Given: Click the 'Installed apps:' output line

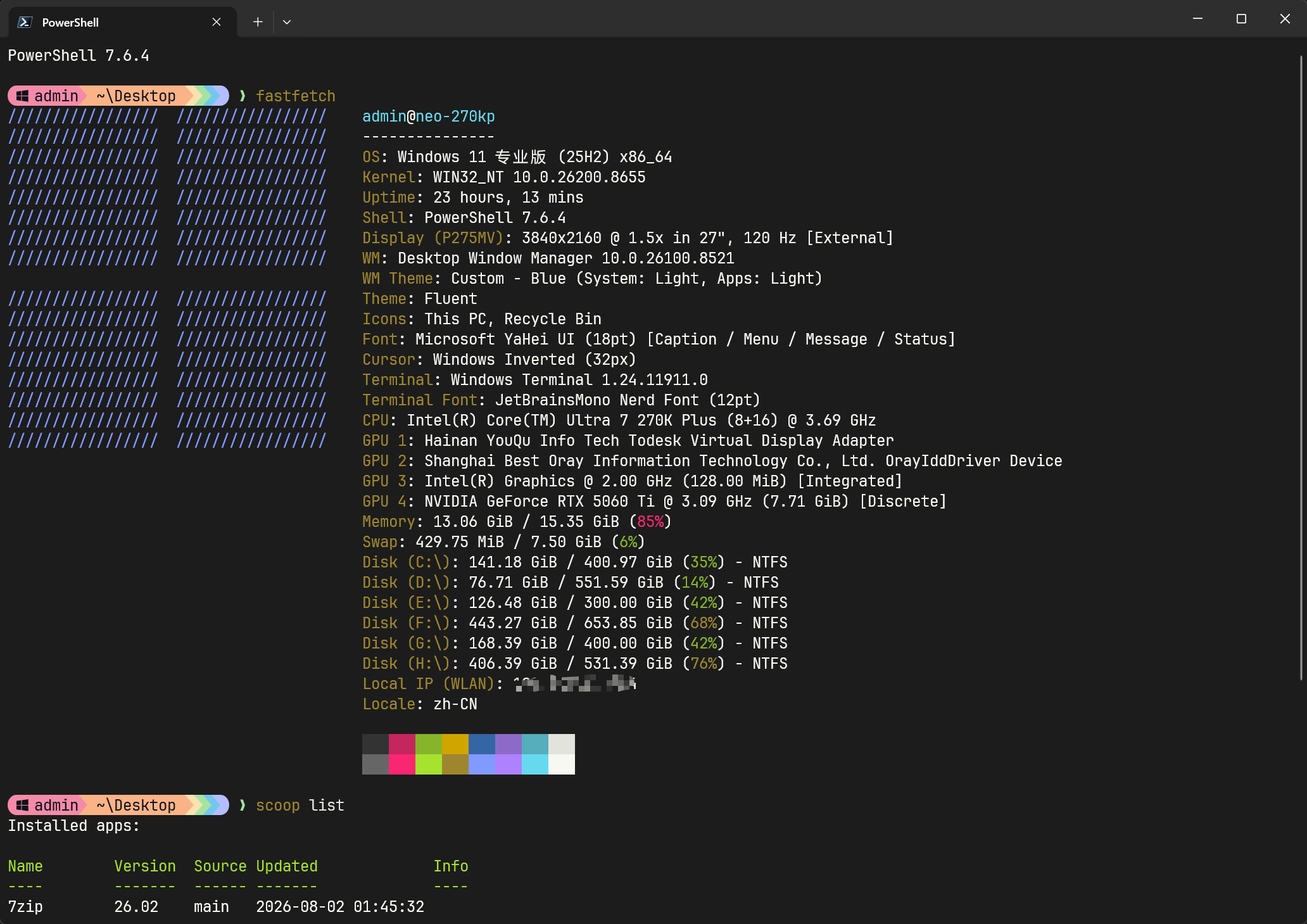Looking at the screenshot, I should click(73, 825).
